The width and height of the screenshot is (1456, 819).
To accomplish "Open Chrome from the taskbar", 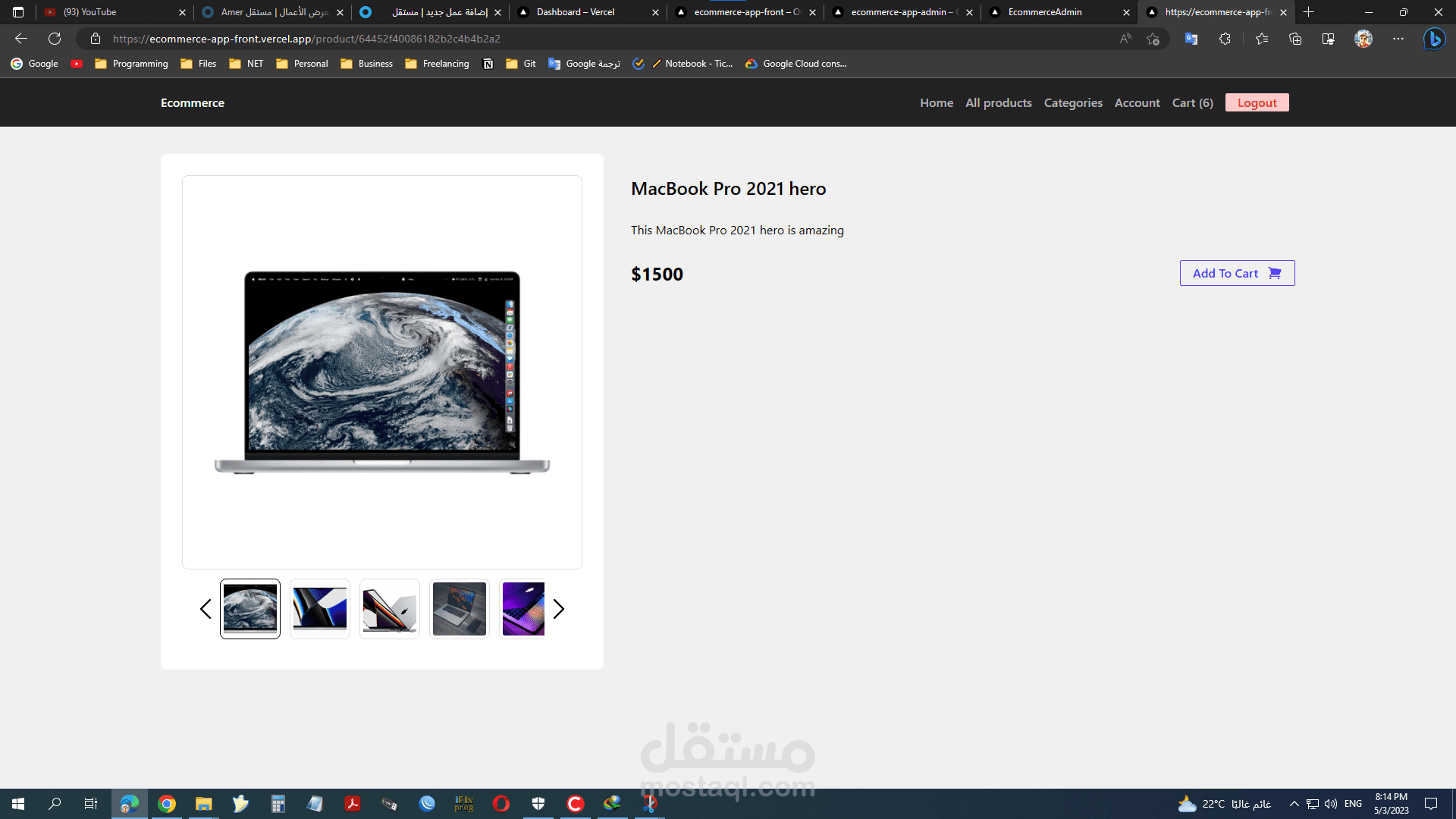I will tap(167, 804).
